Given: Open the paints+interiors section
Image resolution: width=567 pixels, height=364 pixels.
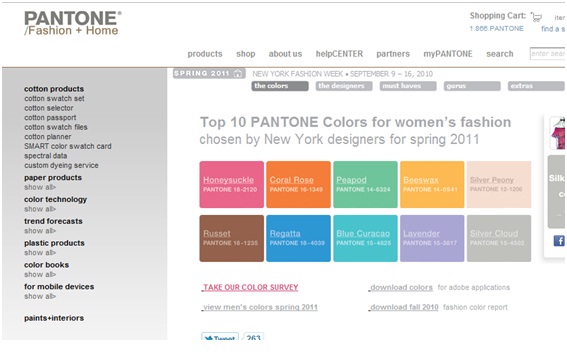Looking at the screenshot, I should (x=54, y=318).
